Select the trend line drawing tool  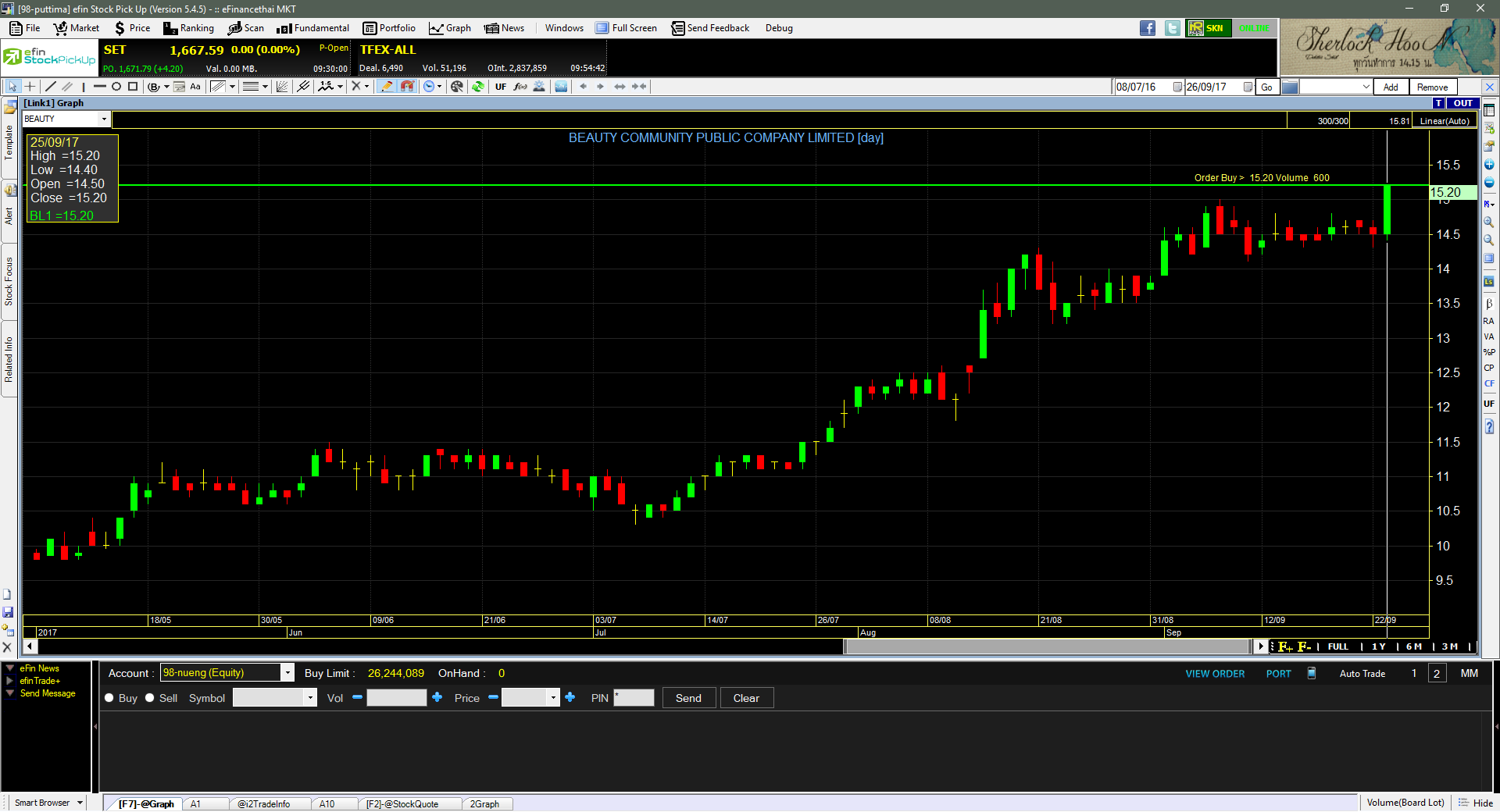click(x=51, y=87)
